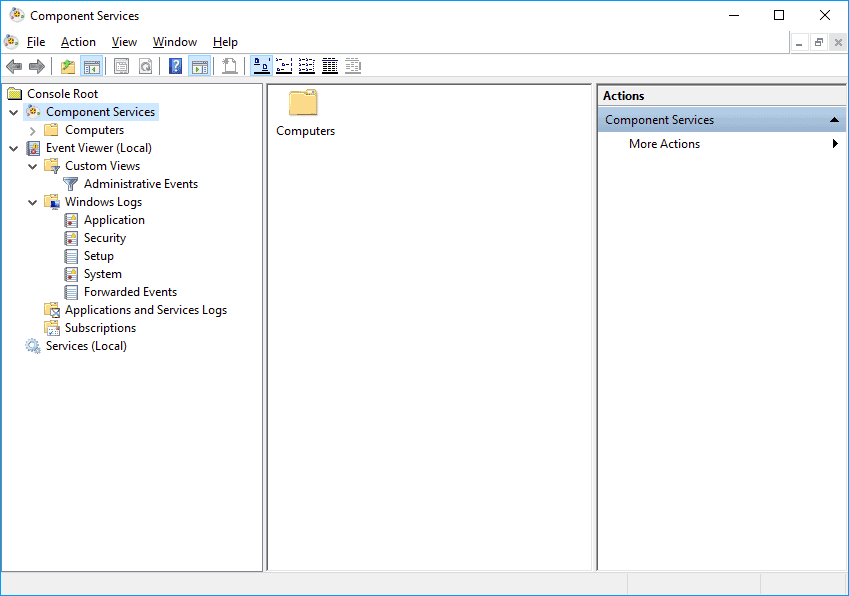Click the new document toolbar icon
This screenshot has height=596, width=849.
coord(230,67)
